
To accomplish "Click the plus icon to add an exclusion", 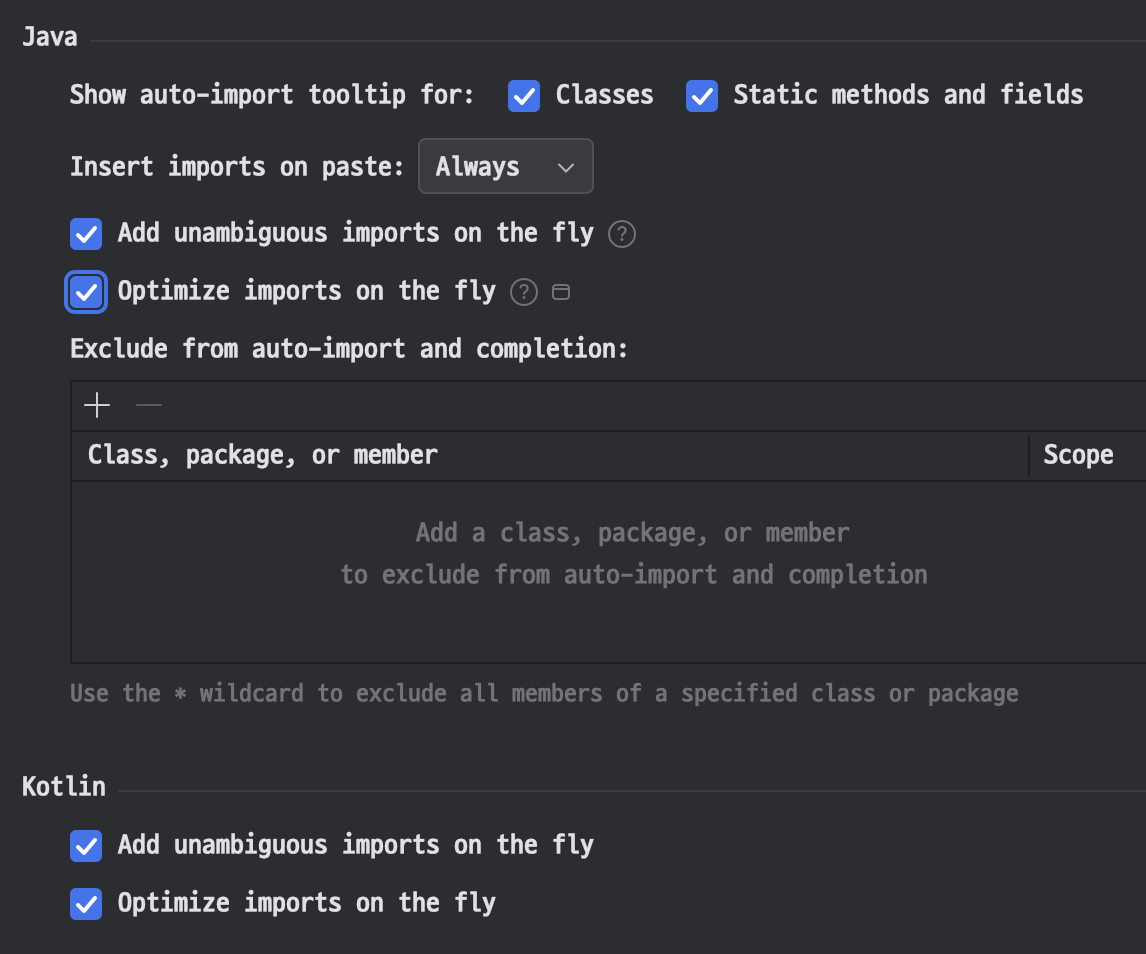I will tap(97, 405).
